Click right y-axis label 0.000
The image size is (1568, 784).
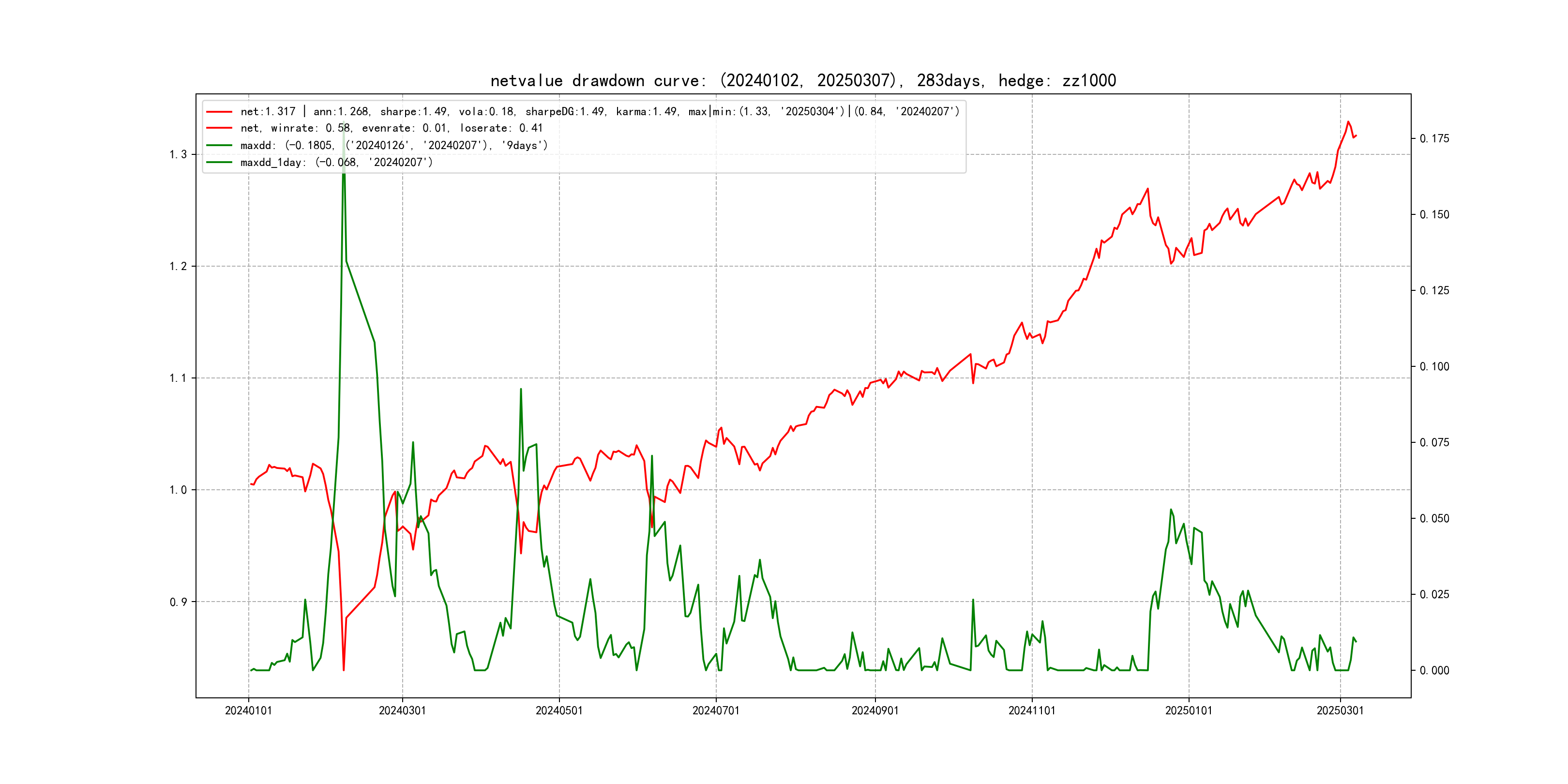coord(1434,671)
